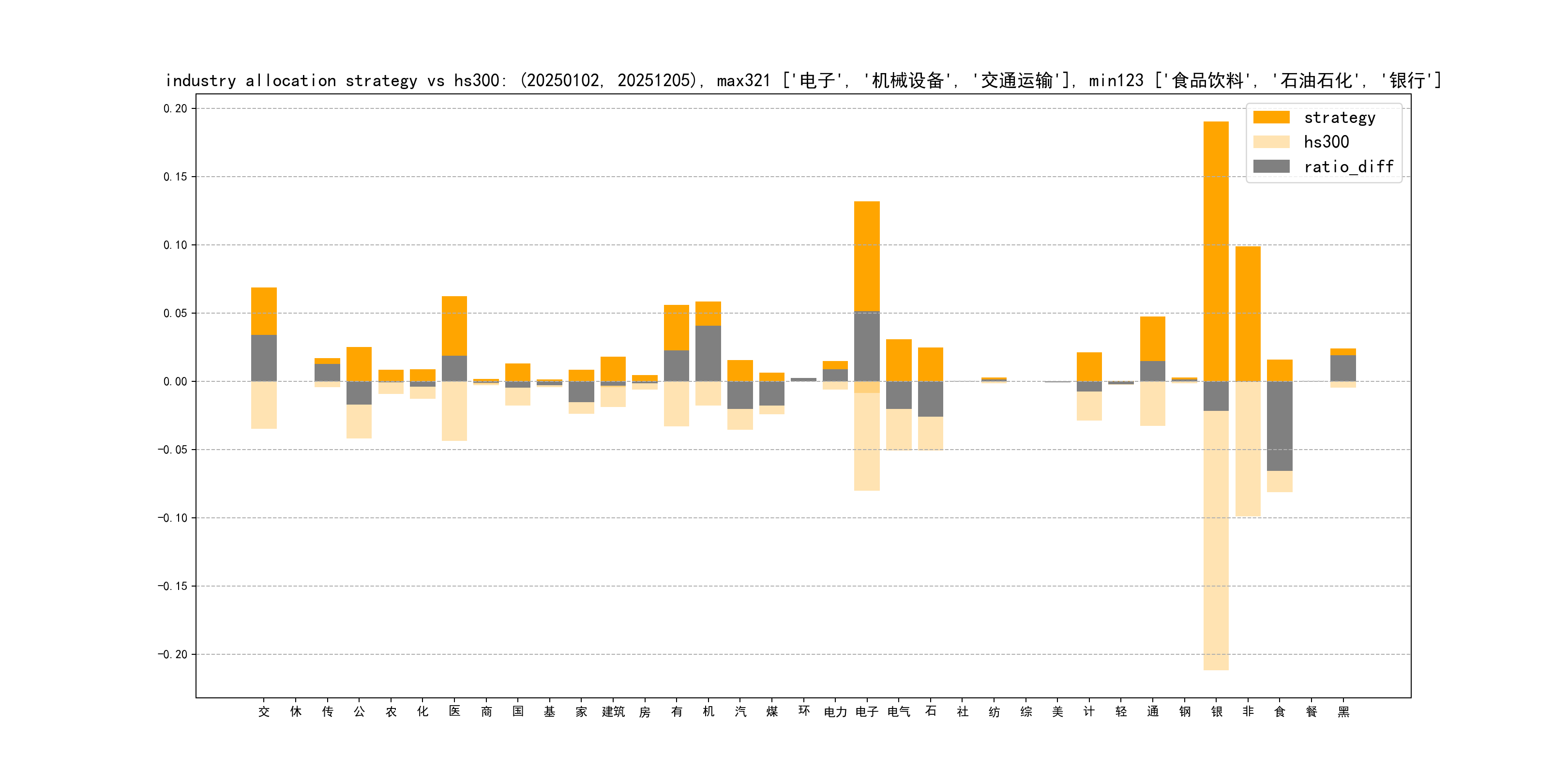This screenshot has width=1568, height=784.
Task: Click the gray bar above 机
Action: (x=708, y=353)
